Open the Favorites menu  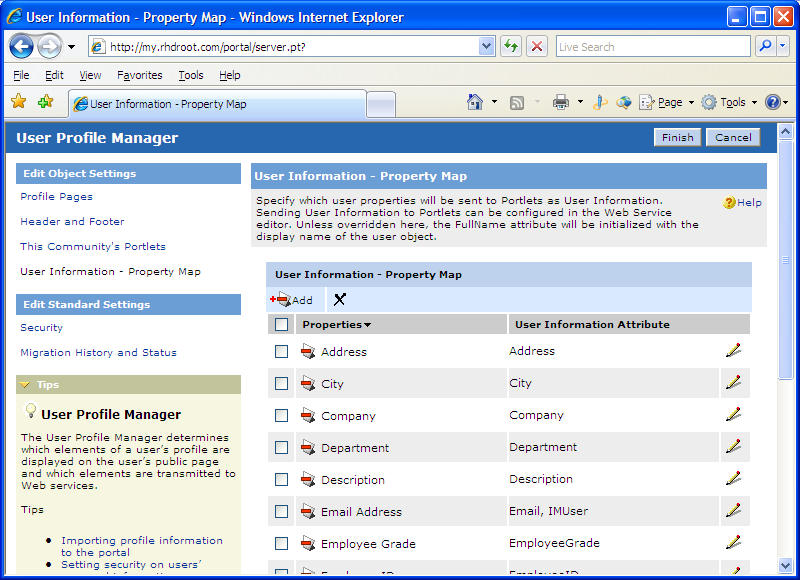click(x=139, y=74)
